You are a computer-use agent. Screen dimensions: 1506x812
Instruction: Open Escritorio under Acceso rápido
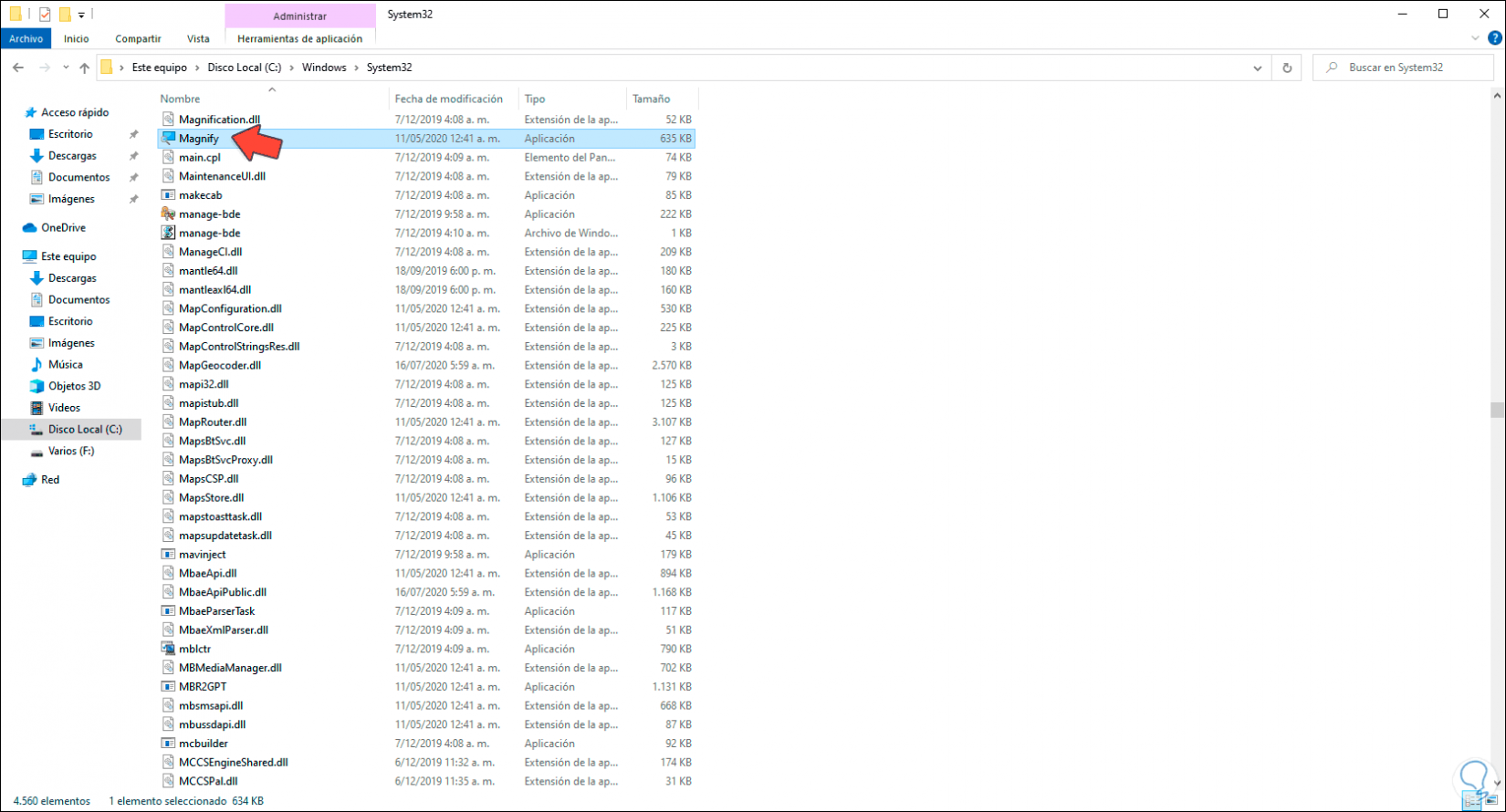pyautogui.click(x=70, y=134)
